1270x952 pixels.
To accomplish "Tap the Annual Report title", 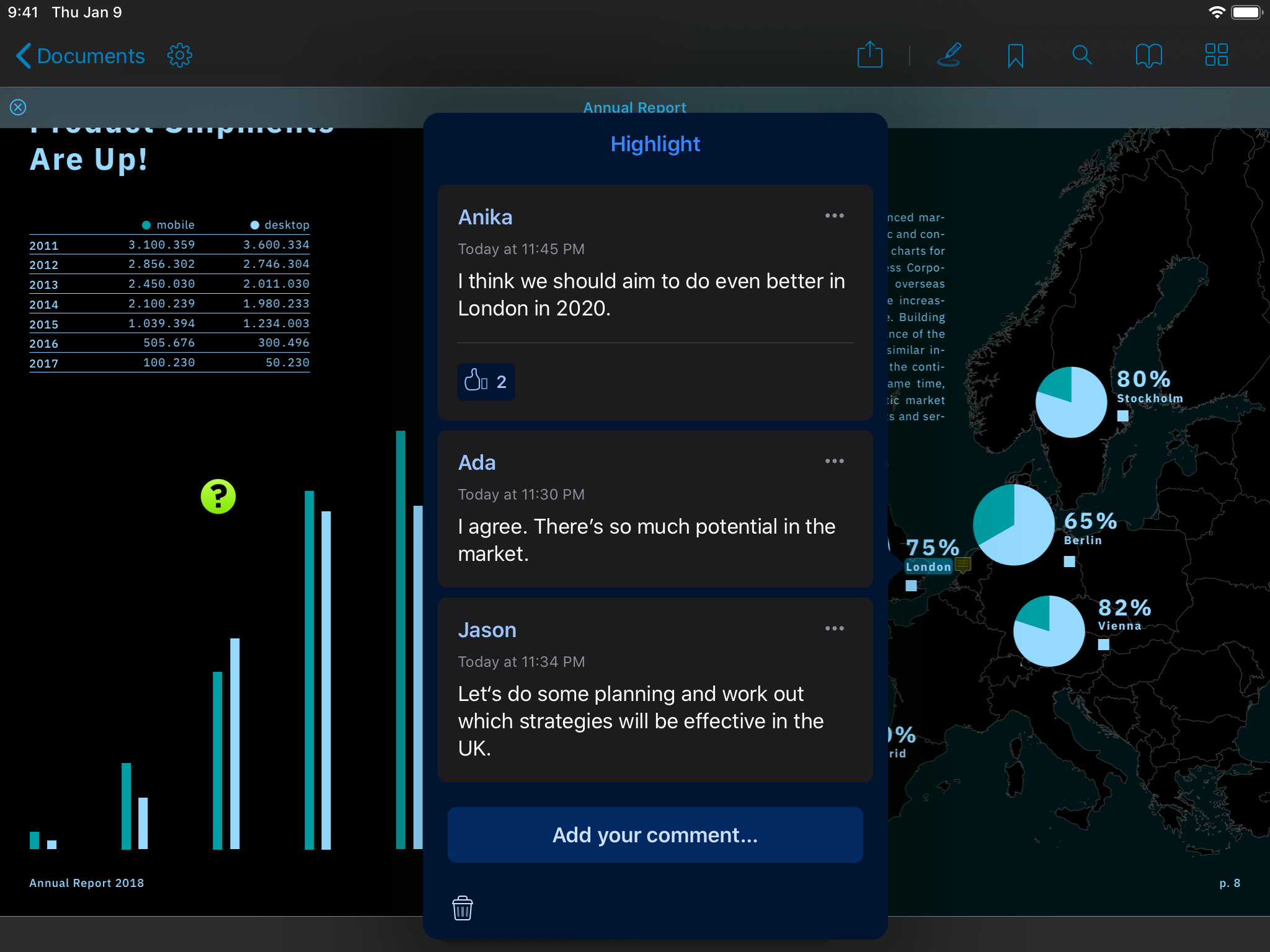I will (x=634, y=107).
